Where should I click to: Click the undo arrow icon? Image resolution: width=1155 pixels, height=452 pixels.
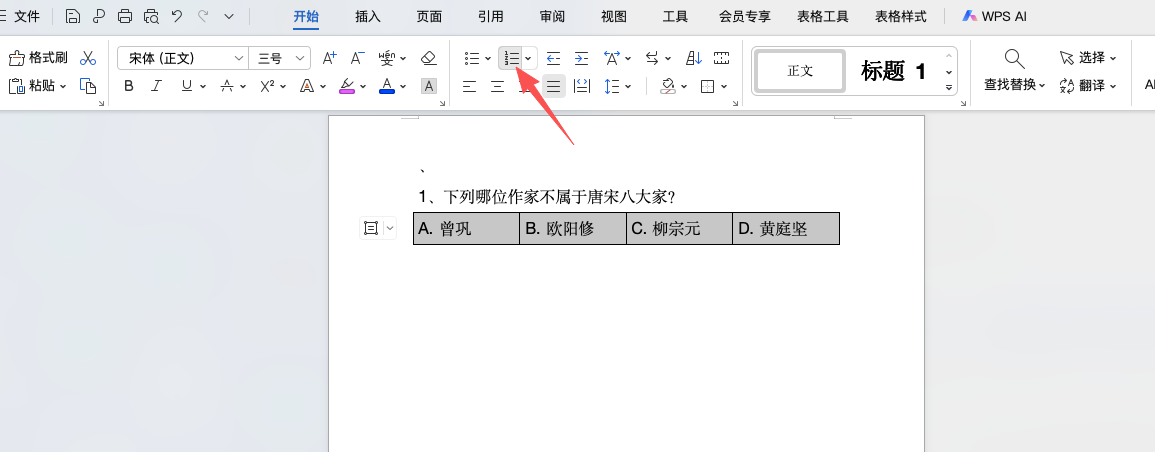(177, 16)
